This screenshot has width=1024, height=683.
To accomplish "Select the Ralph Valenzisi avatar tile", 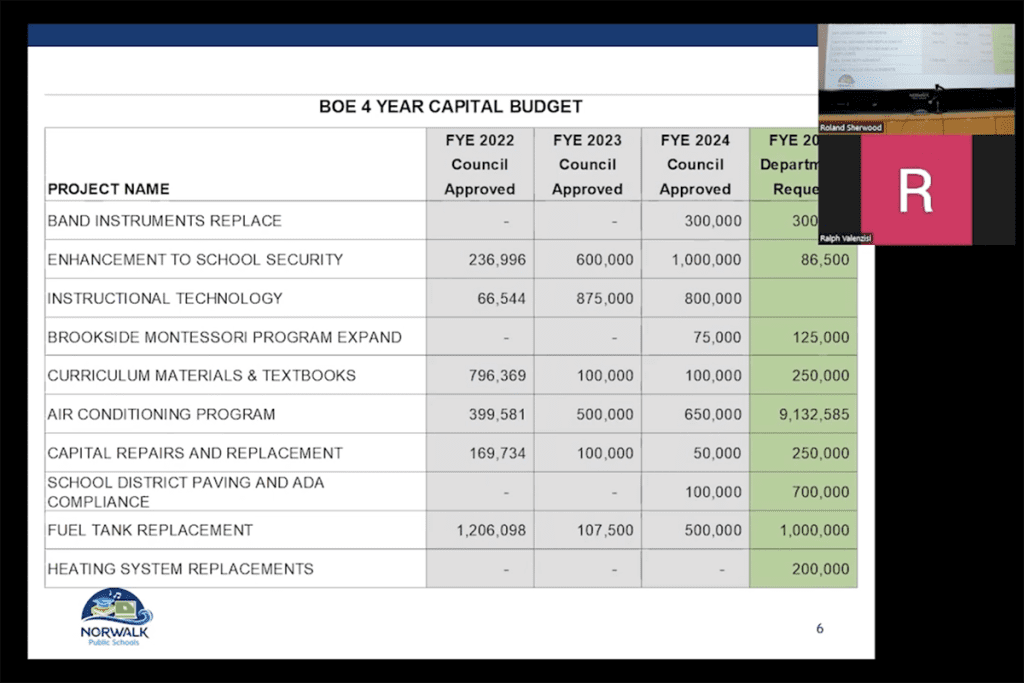I will (916, 190).
